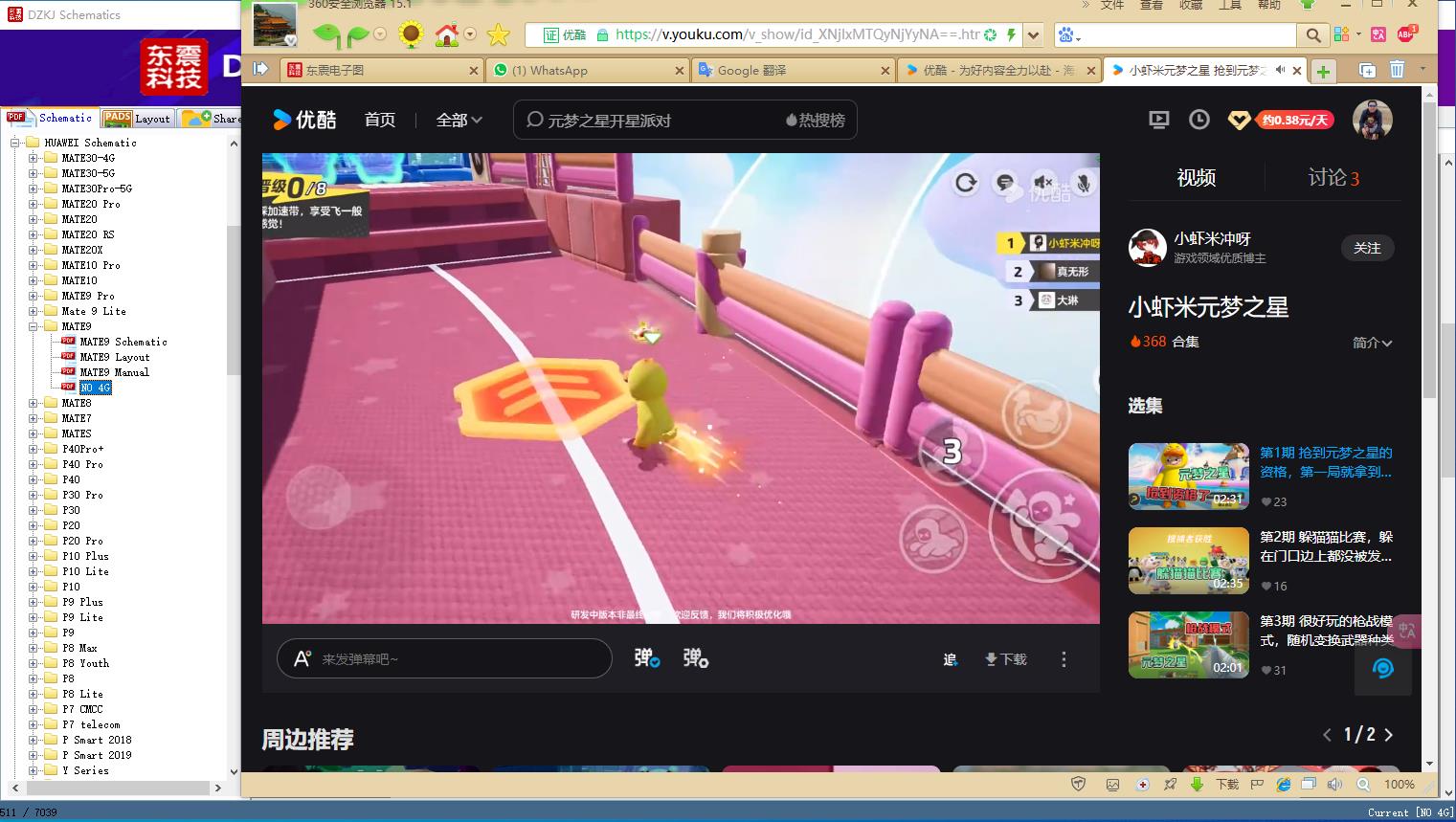Click the paw search engine icon

pyautogui.click(x=1066, y=35)
